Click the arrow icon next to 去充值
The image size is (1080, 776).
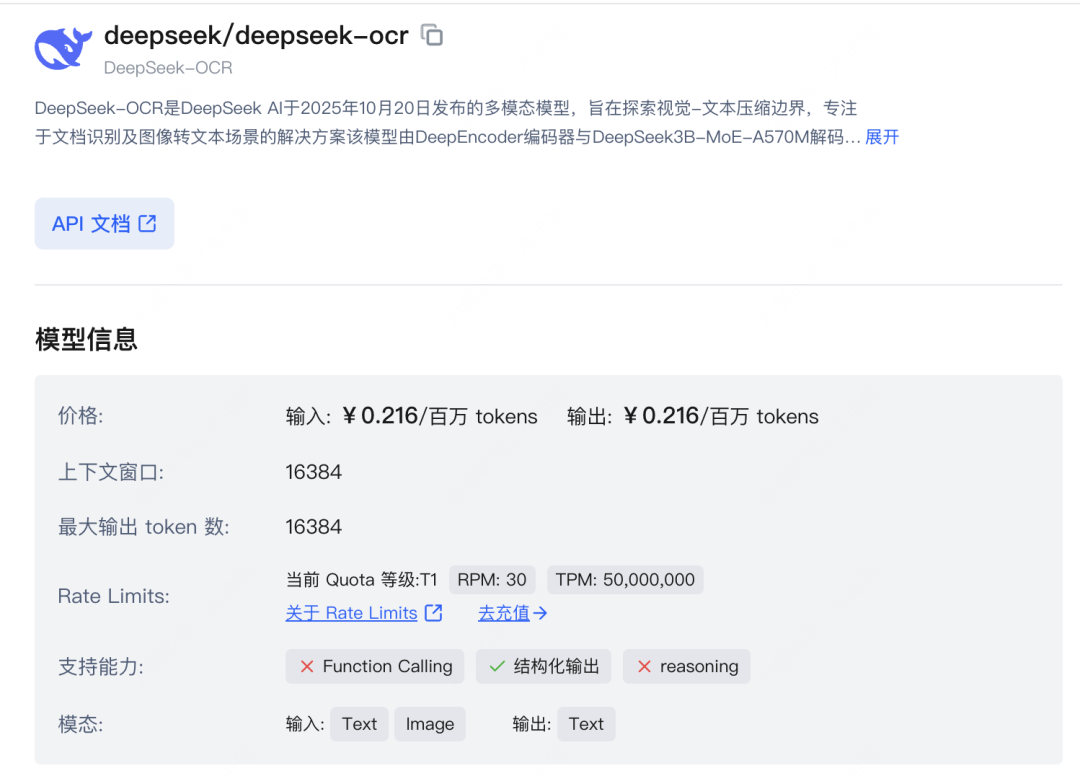540,613
